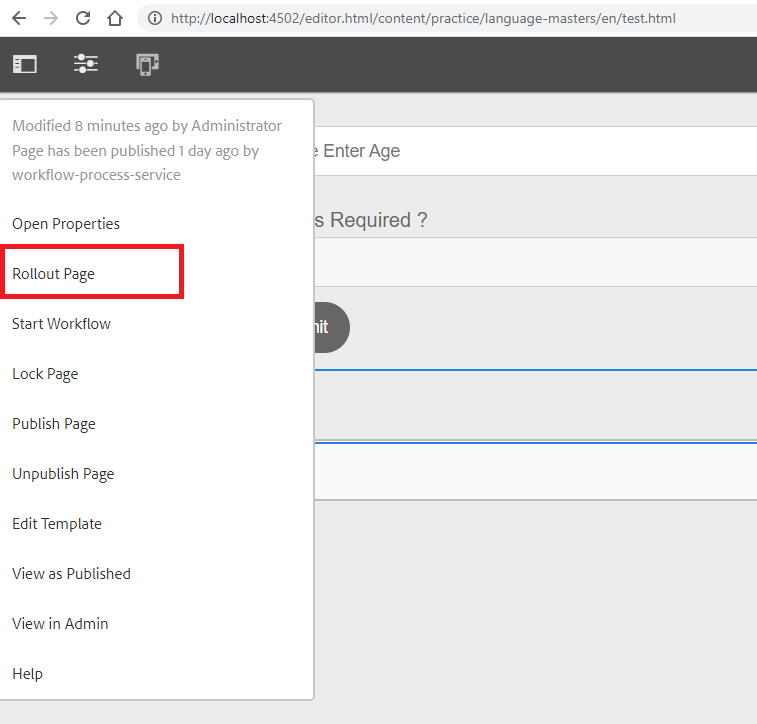Toggle the side panel icon

tap(25, 64)
